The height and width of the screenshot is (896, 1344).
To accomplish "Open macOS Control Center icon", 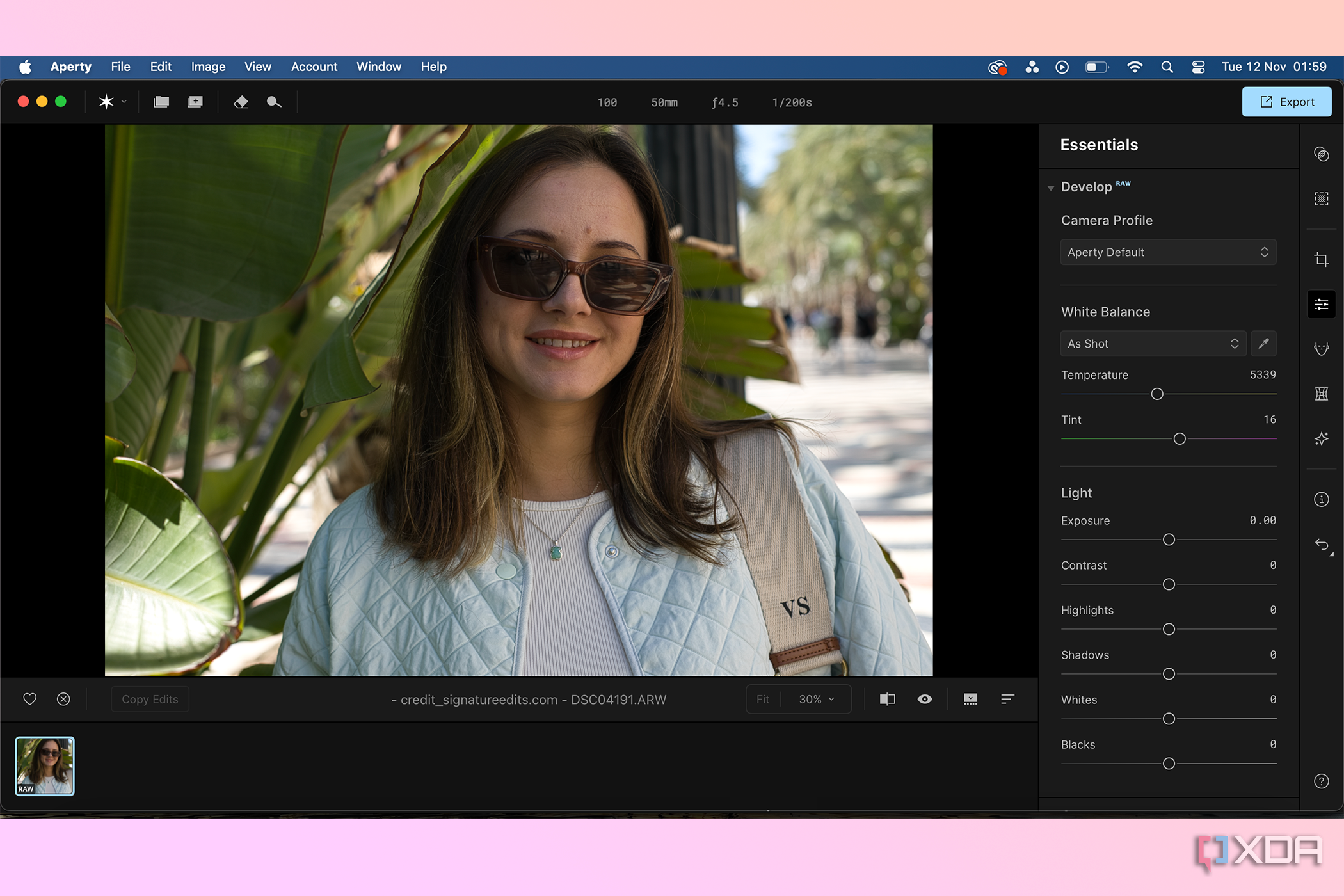I will point(1198,67).
